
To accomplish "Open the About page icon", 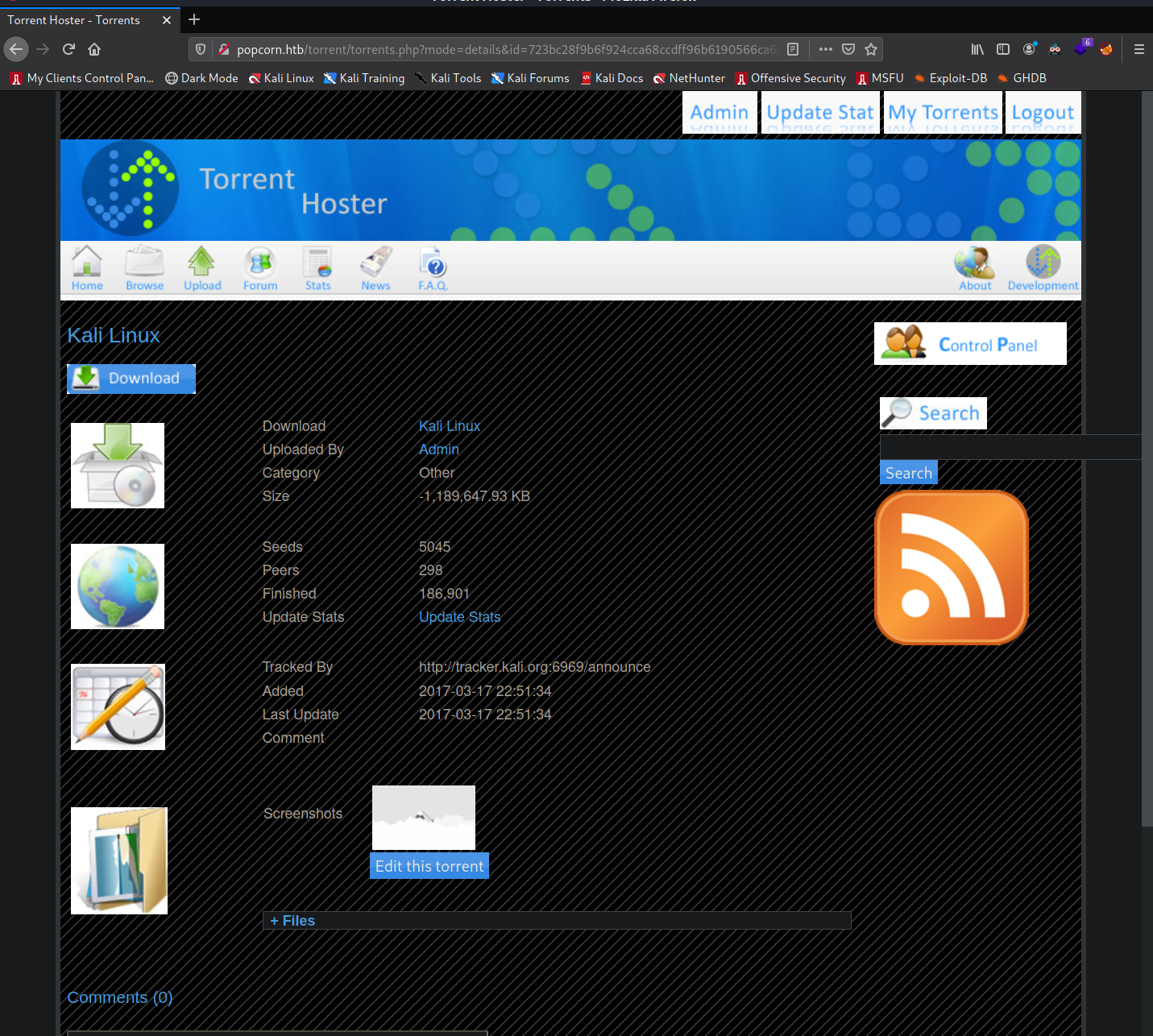I will click(975, 268).
